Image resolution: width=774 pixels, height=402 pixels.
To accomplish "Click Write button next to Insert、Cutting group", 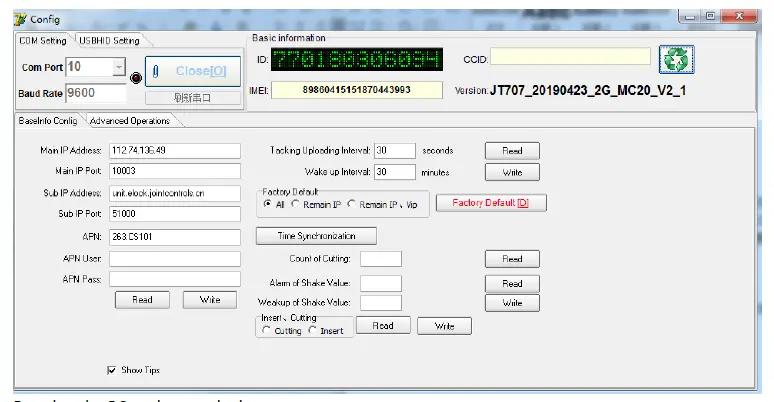I will pyautogui.click(x=444, y=326).
